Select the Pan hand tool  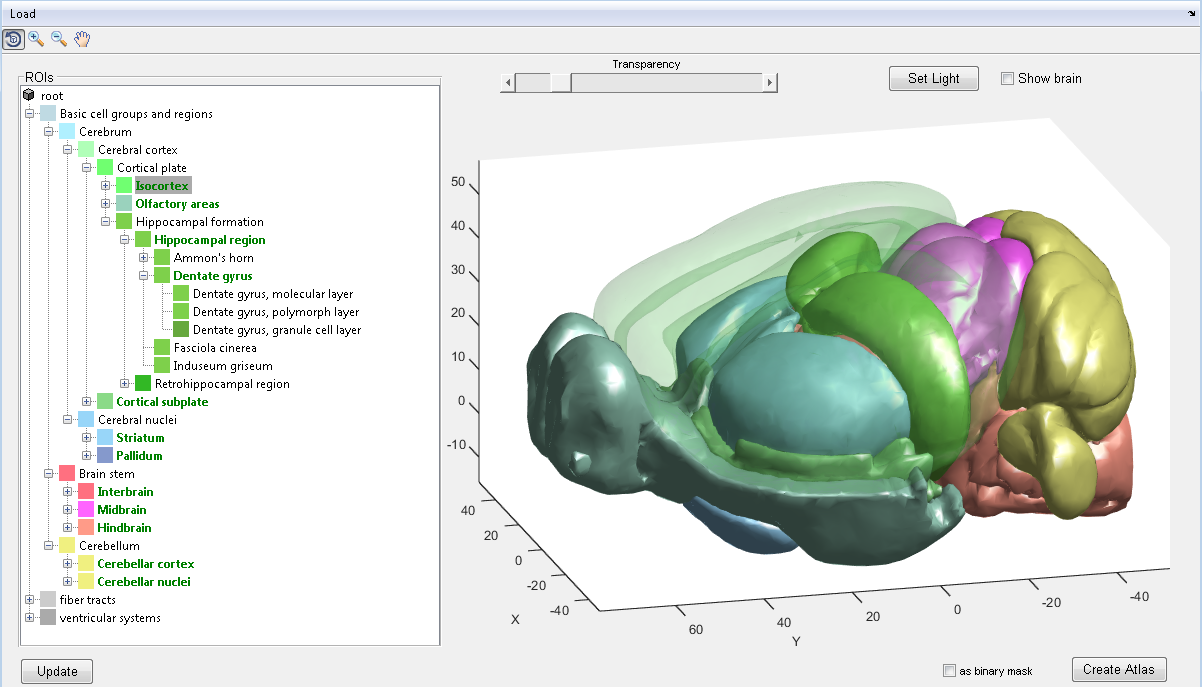pyautogui.click(x=82, y=39)
